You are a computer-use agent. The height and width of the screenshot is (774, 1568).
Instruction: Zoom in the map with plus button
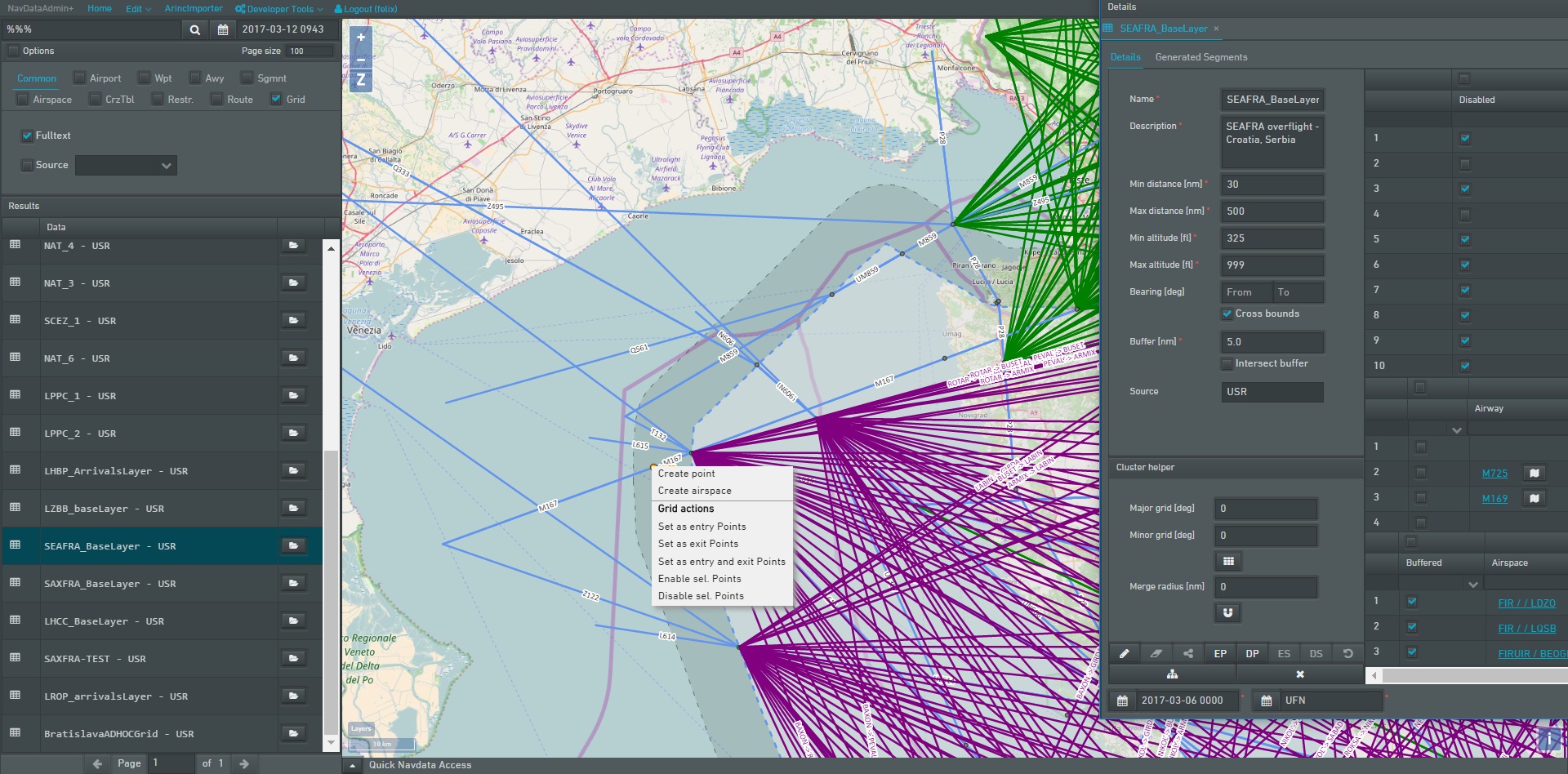coord(361,38)
